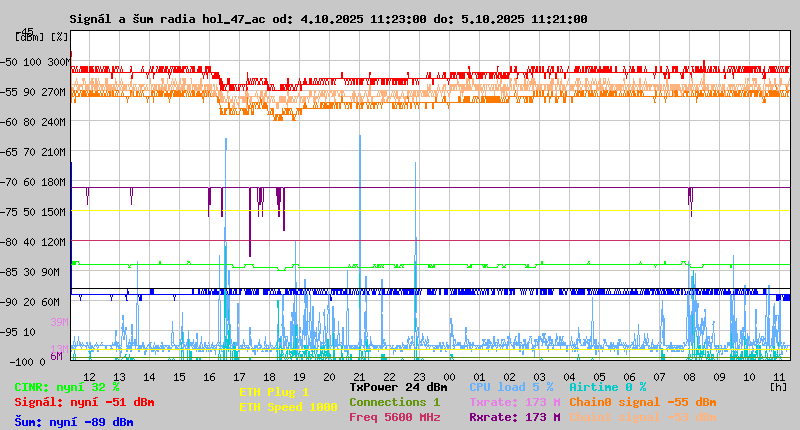Click the '-65 70 210M' y-axis label

(33, 152)
